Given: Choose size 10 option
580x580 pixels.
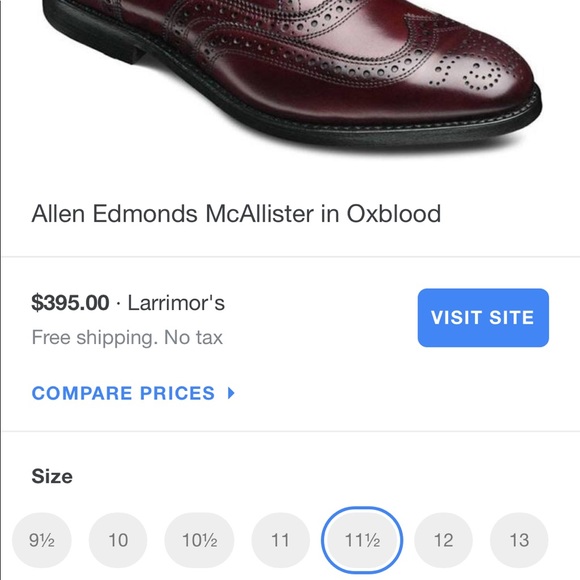Looking at the screenshot, I should (x=118, y=540).
